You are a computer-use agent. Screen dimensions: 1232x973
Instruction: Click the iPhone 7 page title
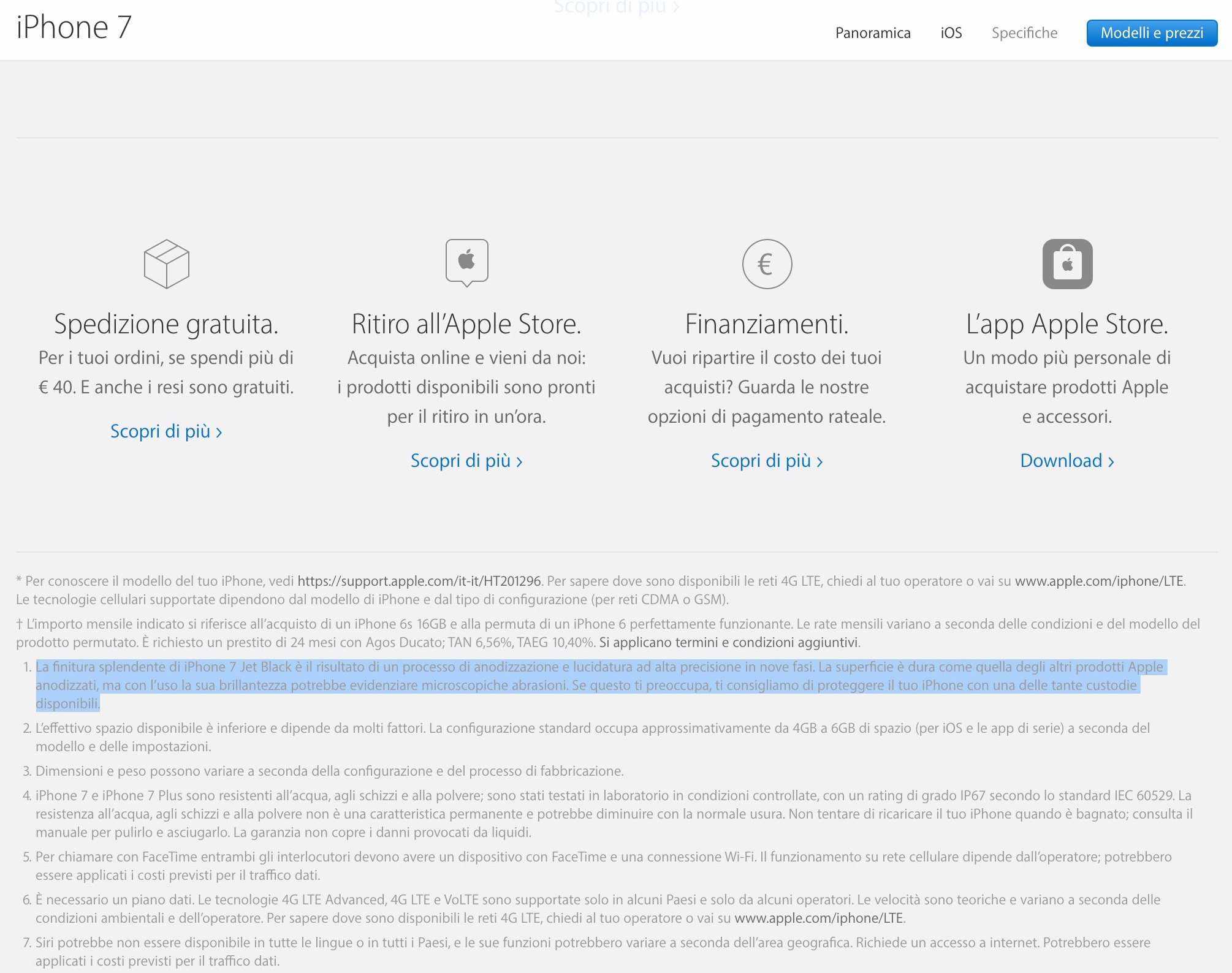[74, 28]
